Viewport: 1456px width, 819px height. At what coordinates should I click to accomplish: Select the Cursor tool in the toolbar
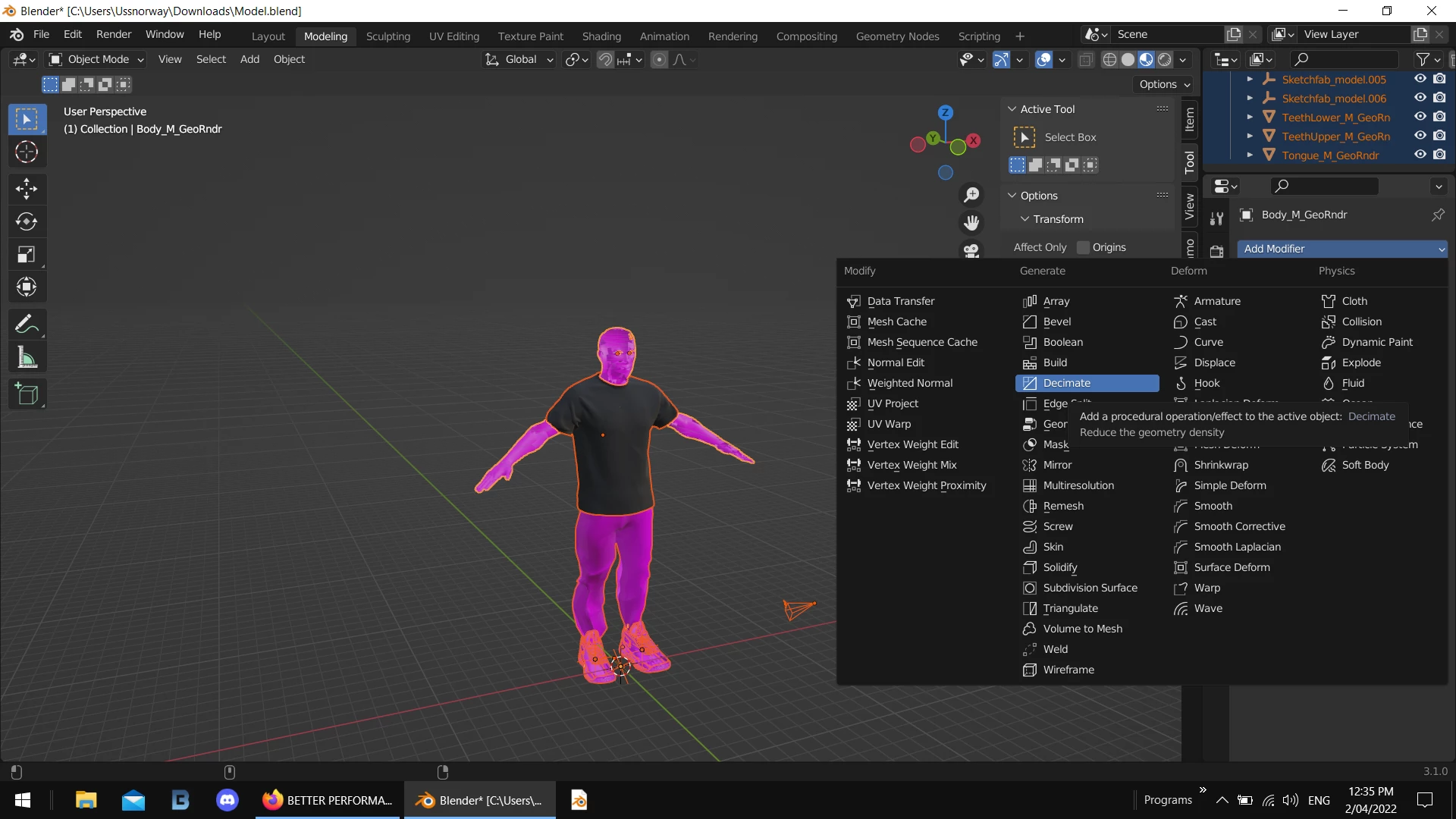tap(27, 152)
